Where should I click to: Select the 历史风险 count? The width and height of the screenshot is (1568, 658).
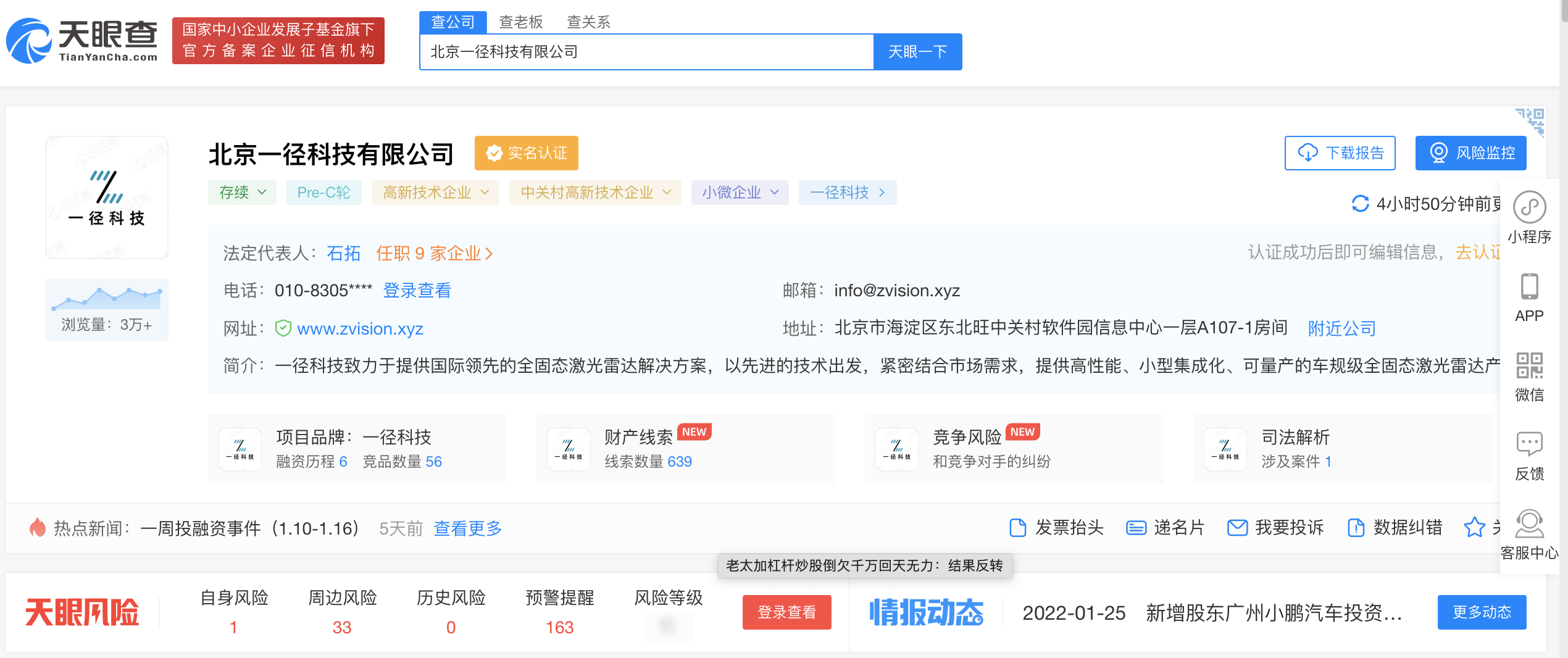pos(451,627)
